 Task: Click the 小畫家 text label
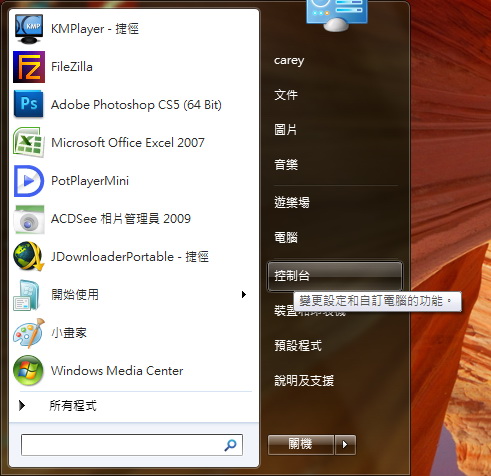(69, 333)
